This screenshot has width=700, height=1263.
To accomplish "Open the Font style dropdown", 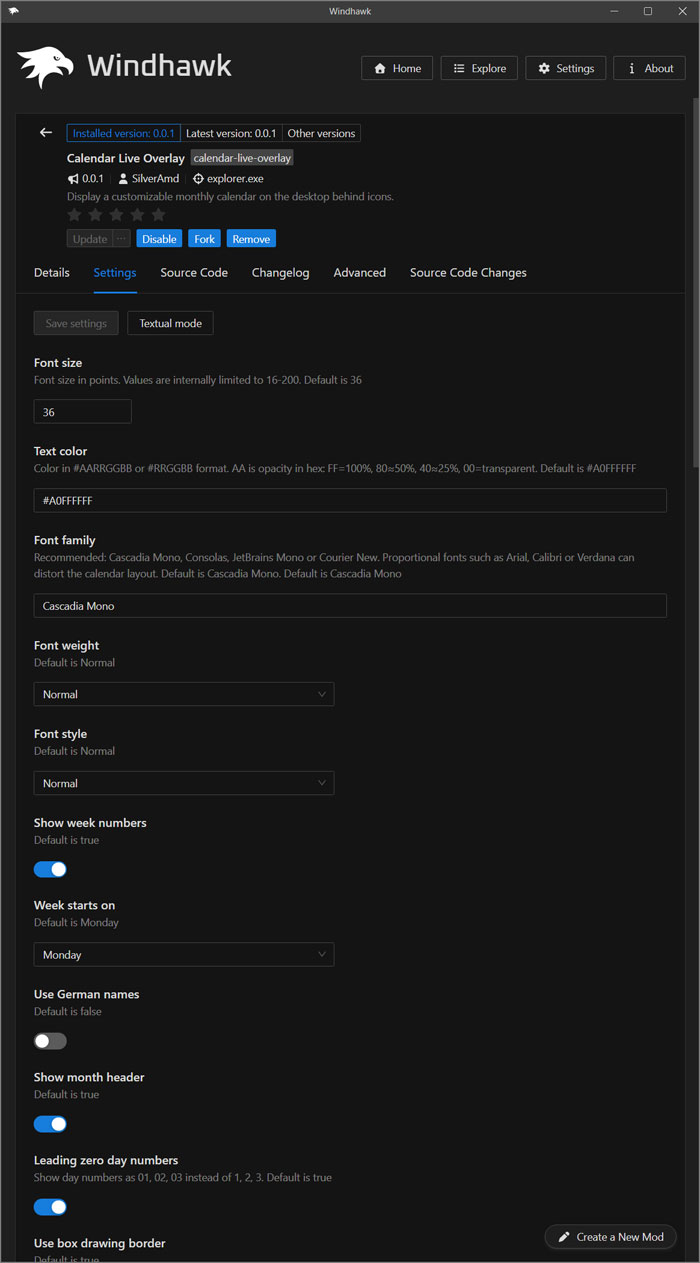I will tap(184, 783).
